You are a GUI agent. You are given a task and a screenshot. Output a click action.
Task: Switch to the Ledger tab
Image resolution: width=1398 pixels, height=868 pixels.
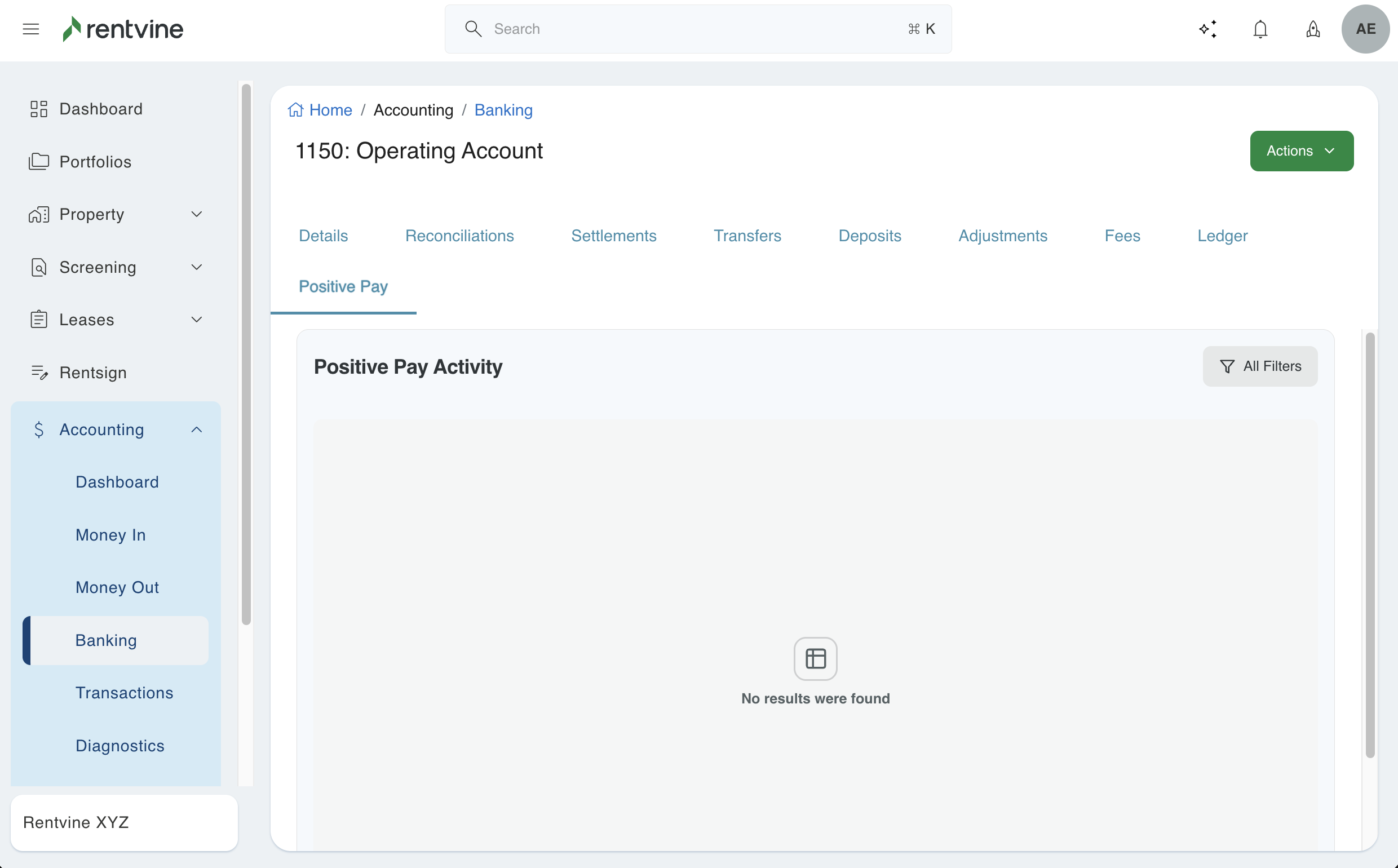point(1222,236)
